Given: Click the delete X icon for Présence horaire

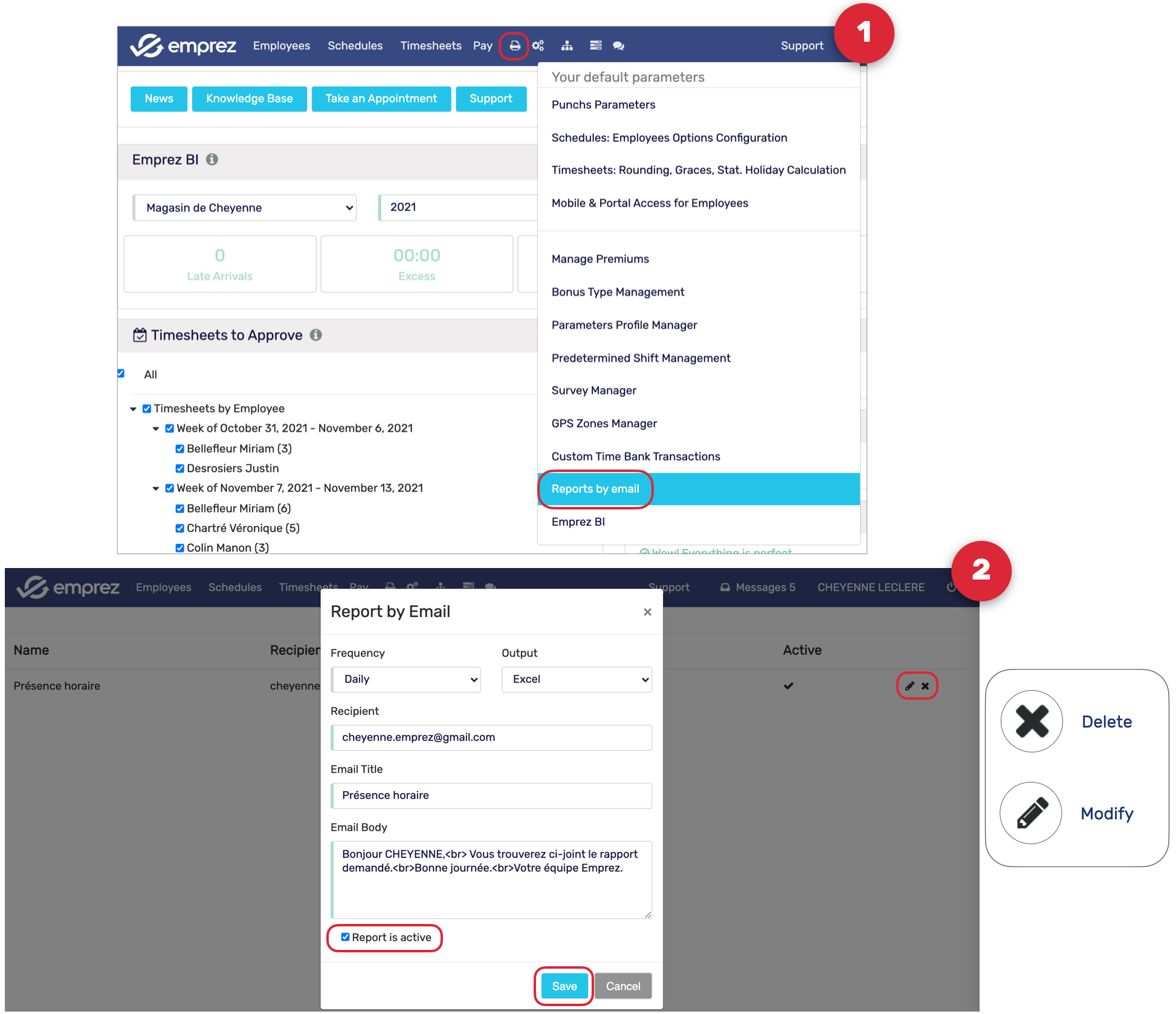Looking at the screenshot, I should coord(925,686).
